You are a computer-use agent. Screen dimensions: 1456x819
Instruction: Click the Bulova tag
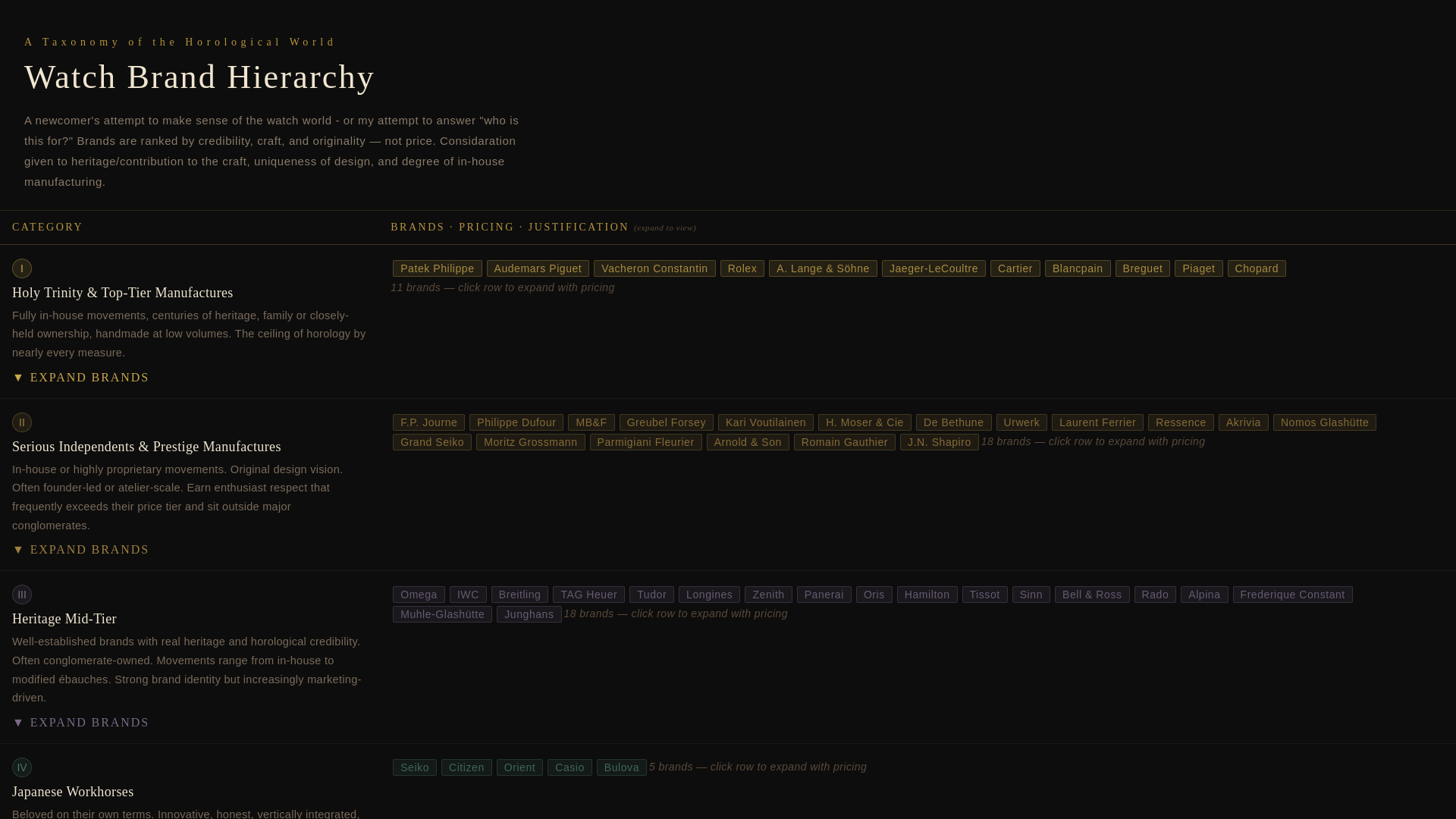point(622,767)
